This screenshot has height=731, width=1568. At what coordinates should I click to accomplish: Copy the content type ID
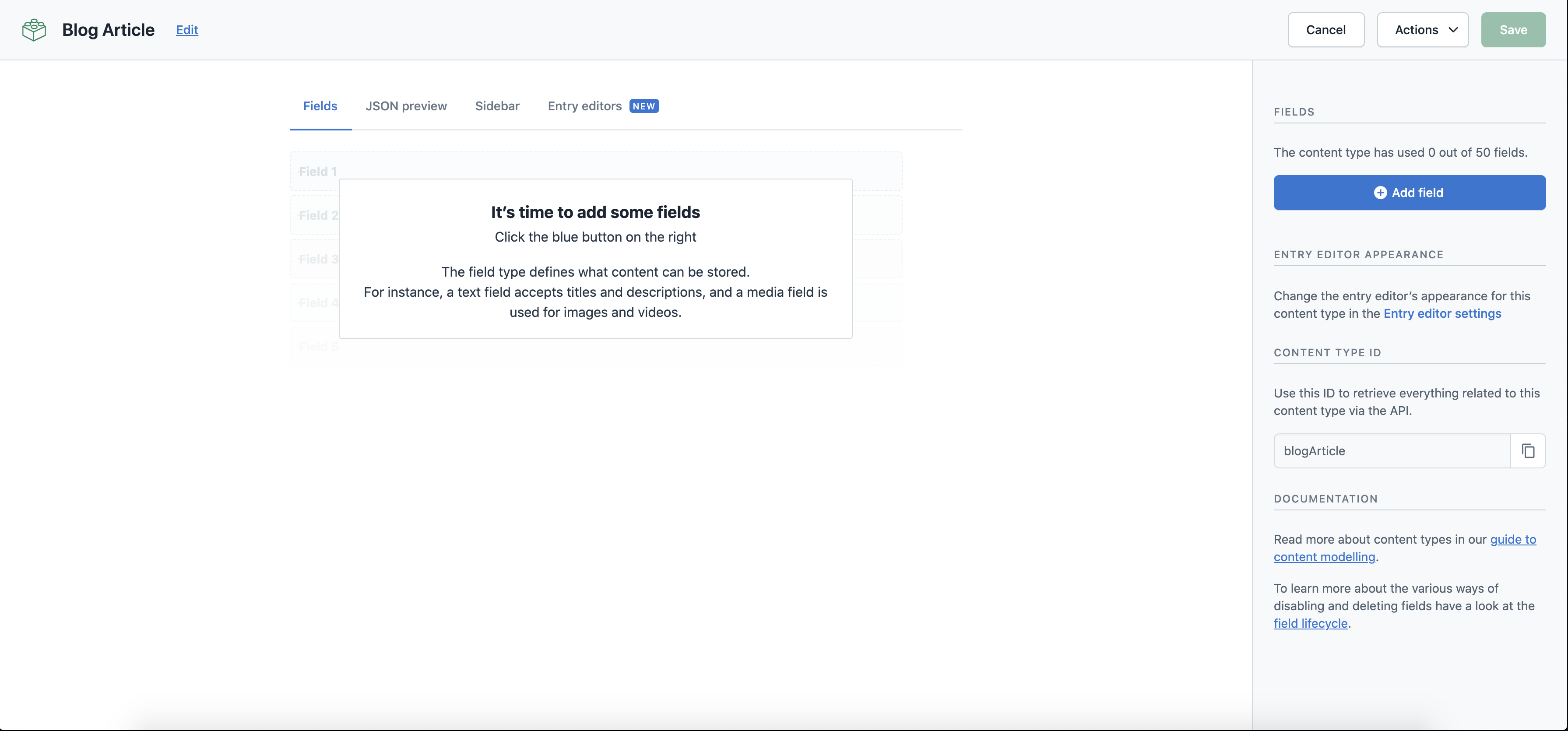pos(1528,450)
